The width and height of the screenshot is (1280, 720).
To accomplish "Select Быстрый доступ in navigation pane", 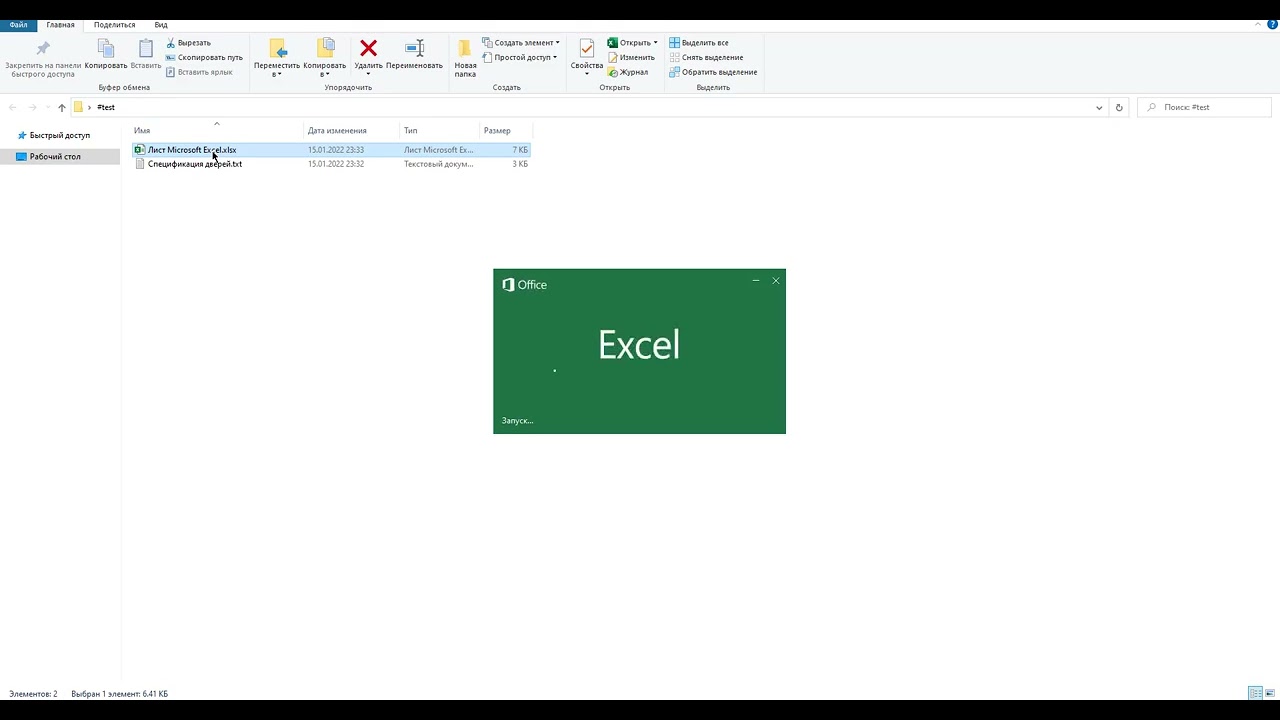I will pyautogui.click(x=60, y=135).
